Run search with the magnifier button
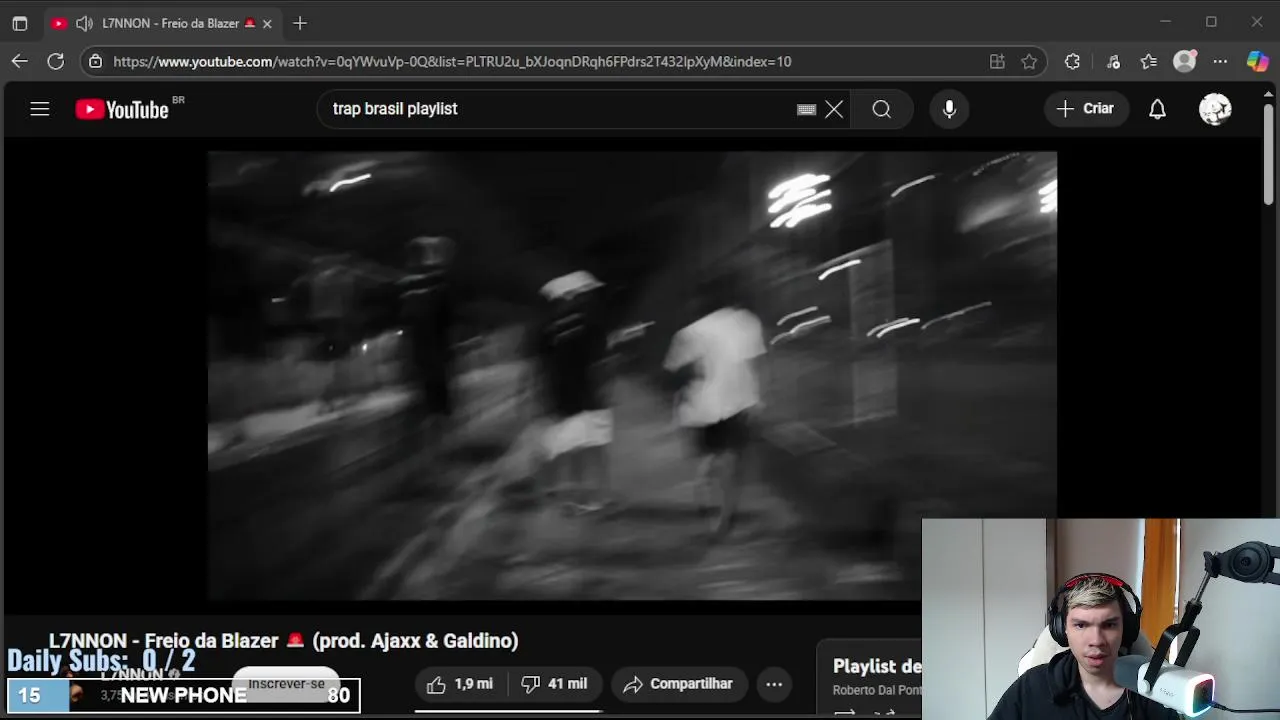The width and height of the screenshot is (1280, 720). 881,109
